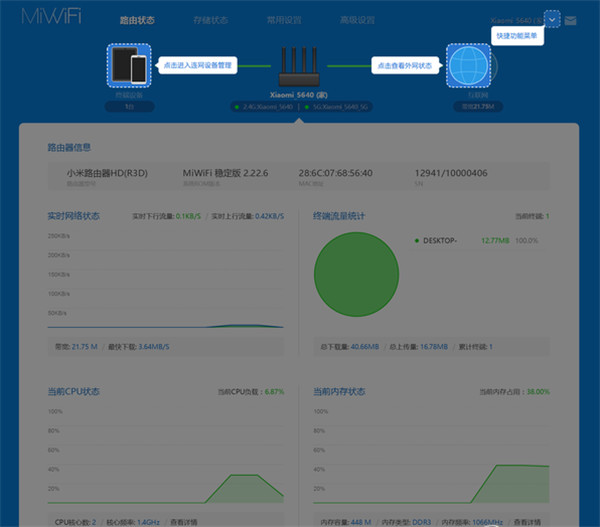Open the Xiaomi 5640 account dropdown
The width and height of the screenshot is (600, 527).
[516, 19]
